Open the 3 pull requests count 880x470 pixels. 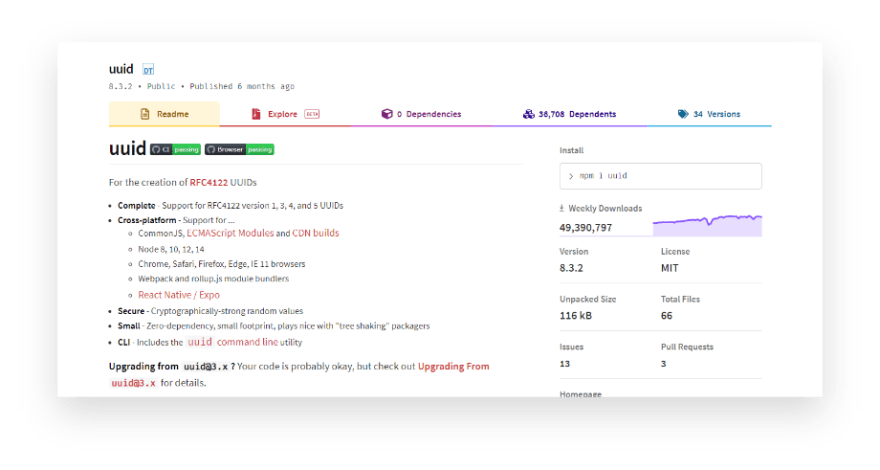(663, 364)
